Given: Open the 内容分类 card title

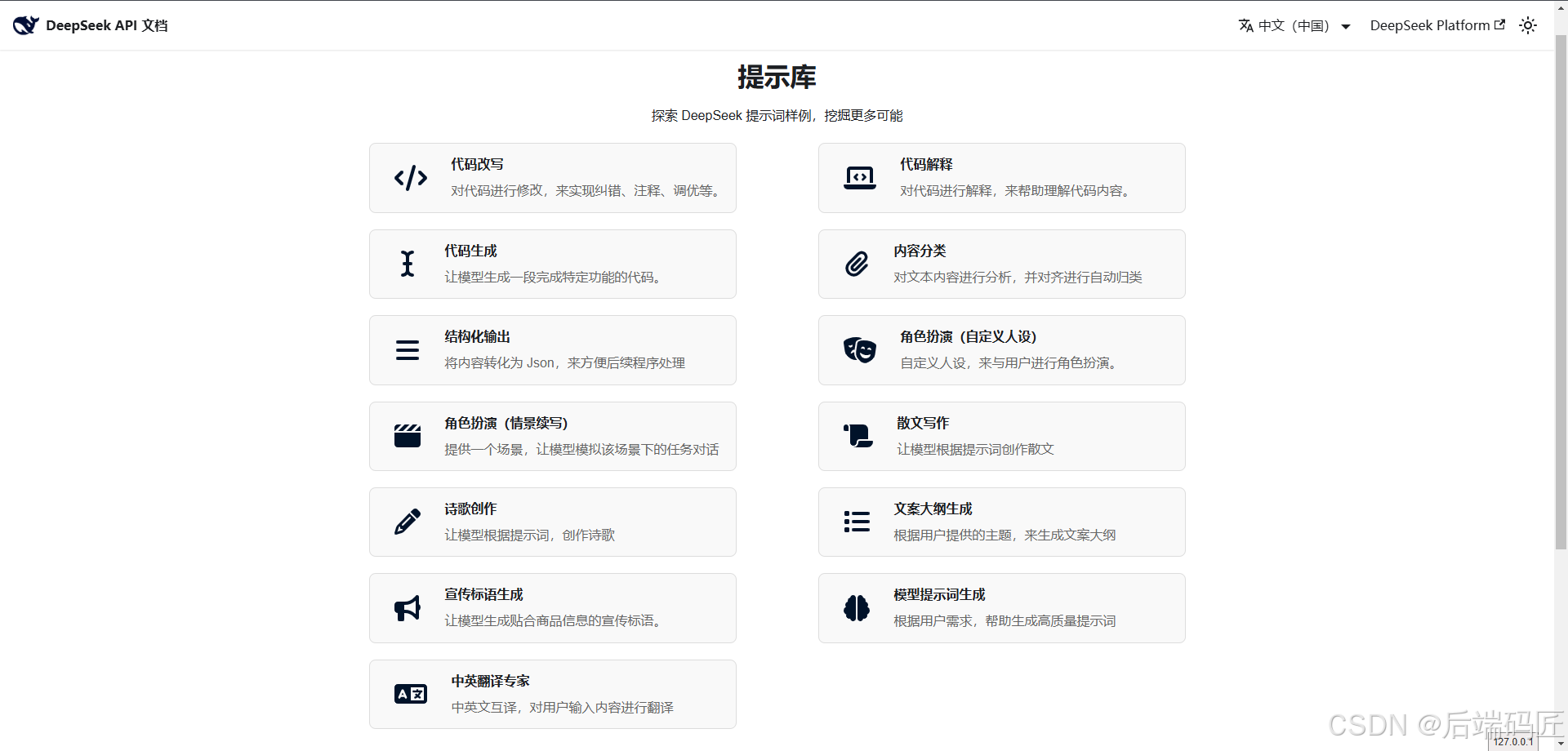Looking at the screenshot, I should point(920,251).
